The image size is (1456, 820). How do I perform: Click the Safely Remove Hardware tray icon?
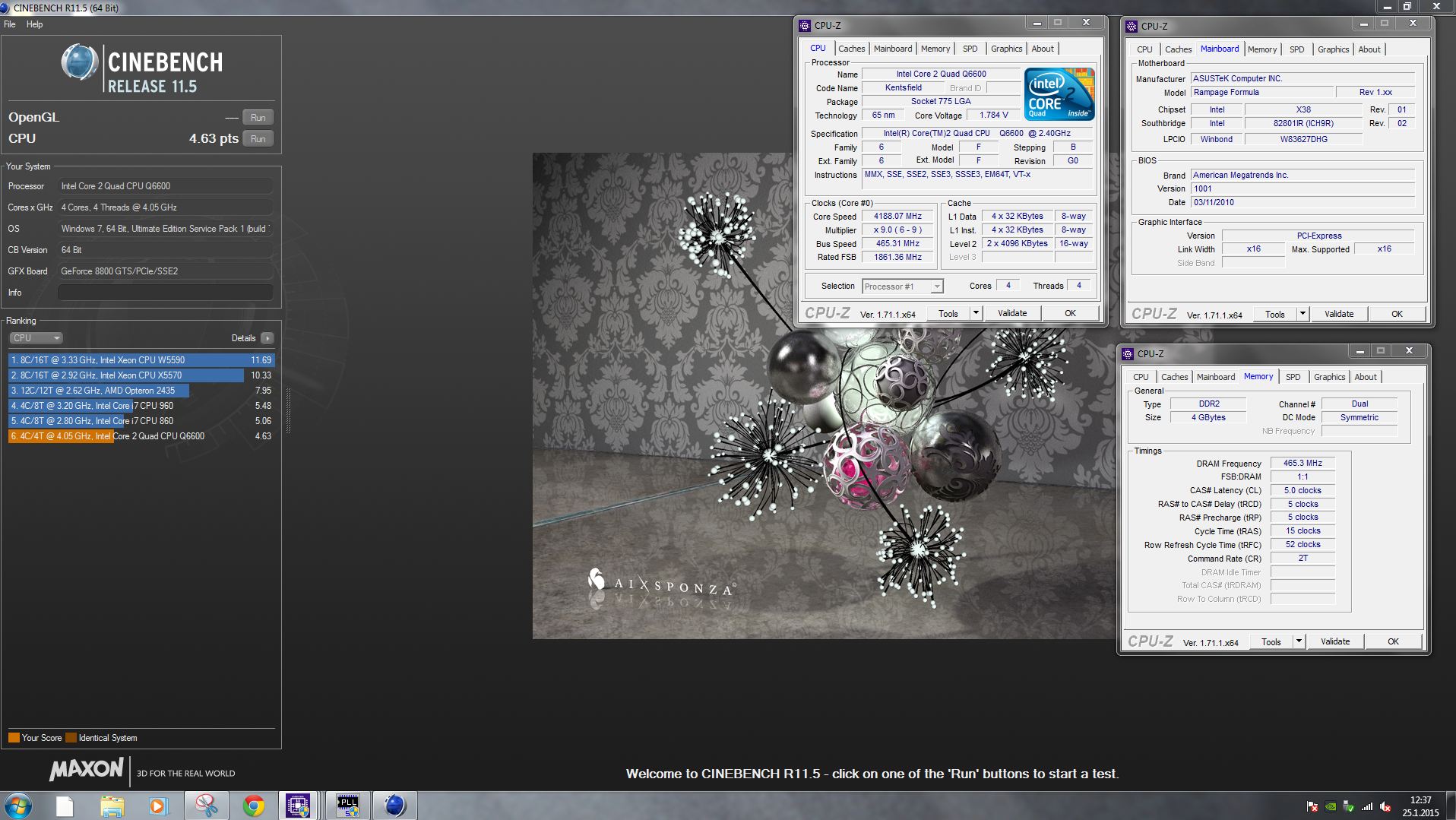(x=1349, y=806)
